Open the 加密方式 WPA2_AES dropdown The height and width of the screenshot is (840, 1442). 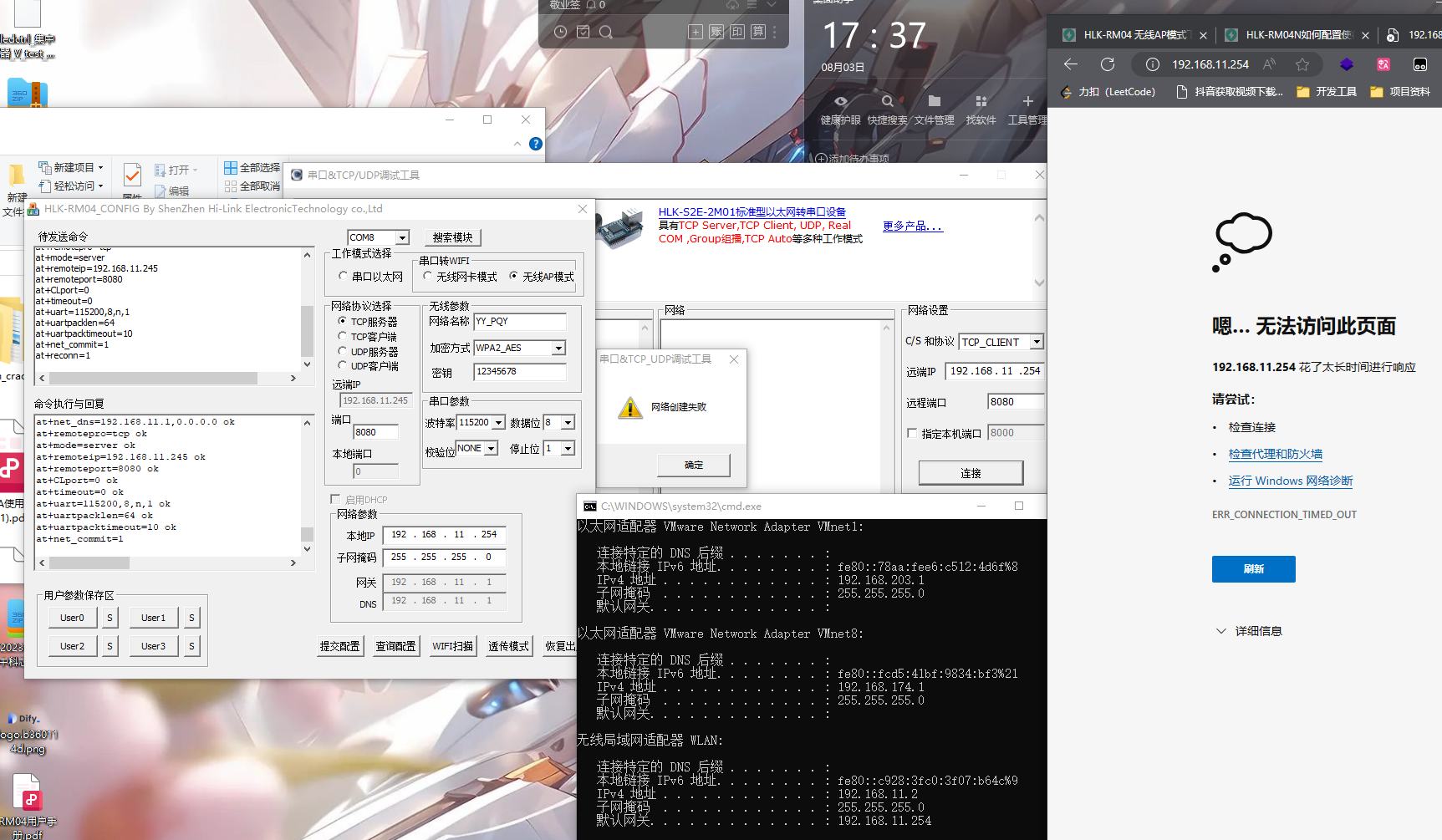pos(559,348)
